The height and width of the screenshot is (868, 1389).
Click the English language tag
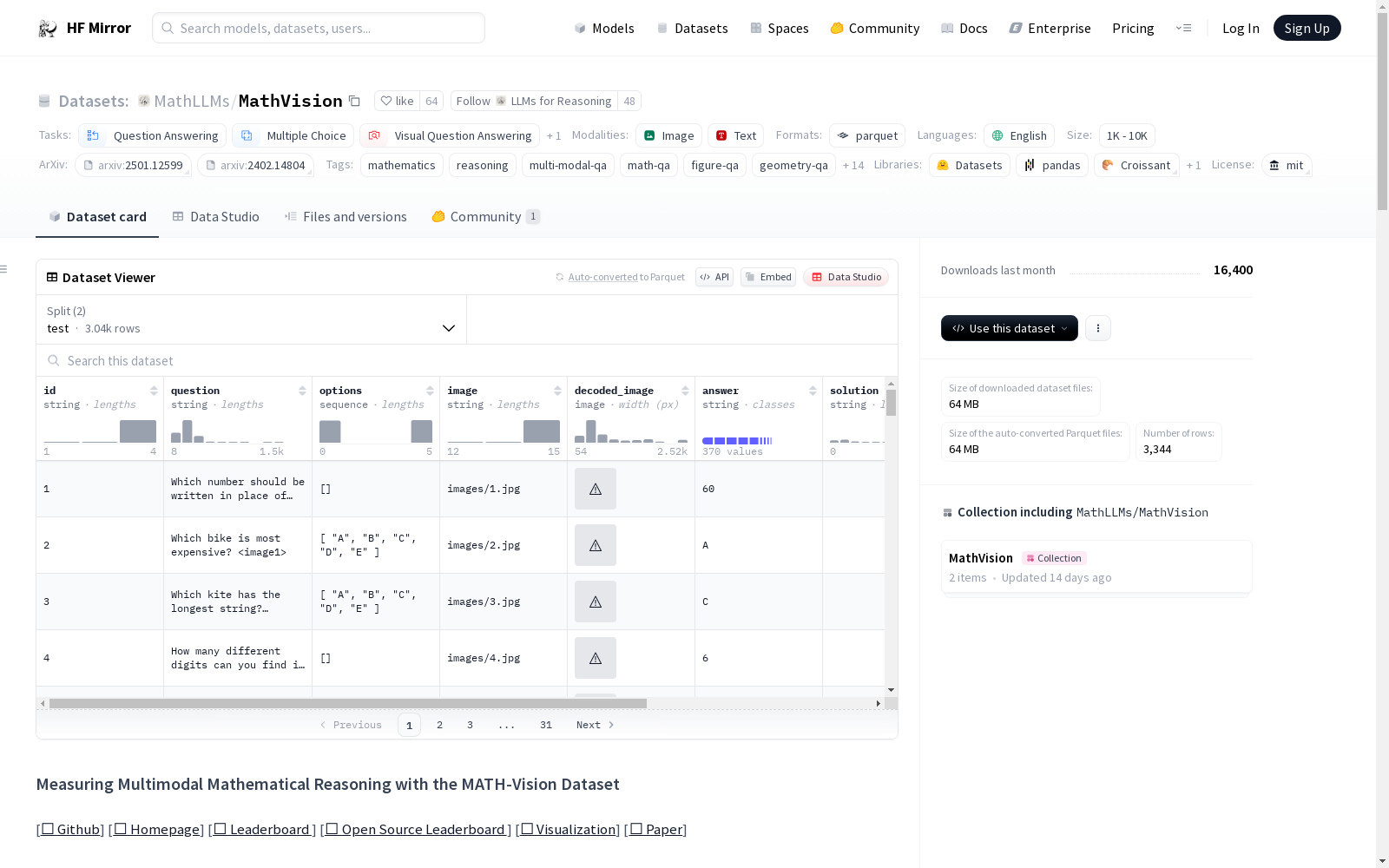[x=1019, y=135]
